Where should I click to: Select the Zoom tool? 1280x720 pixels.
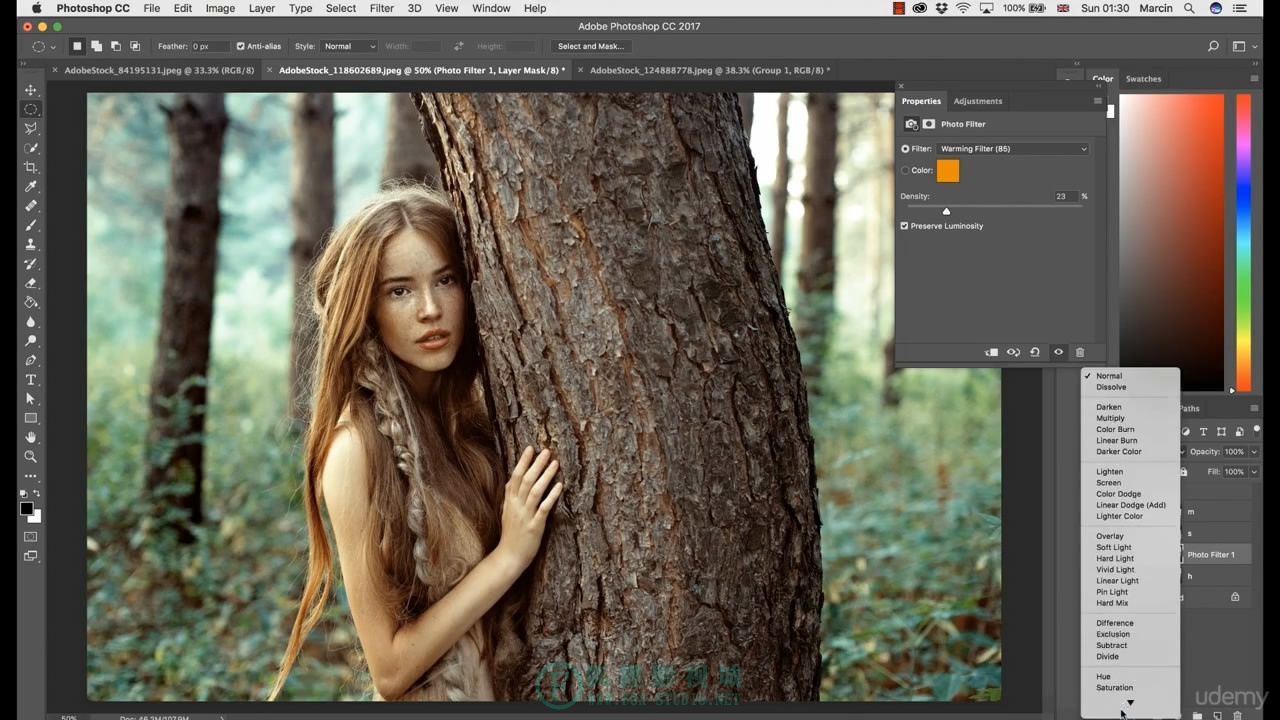coord(31,457)
